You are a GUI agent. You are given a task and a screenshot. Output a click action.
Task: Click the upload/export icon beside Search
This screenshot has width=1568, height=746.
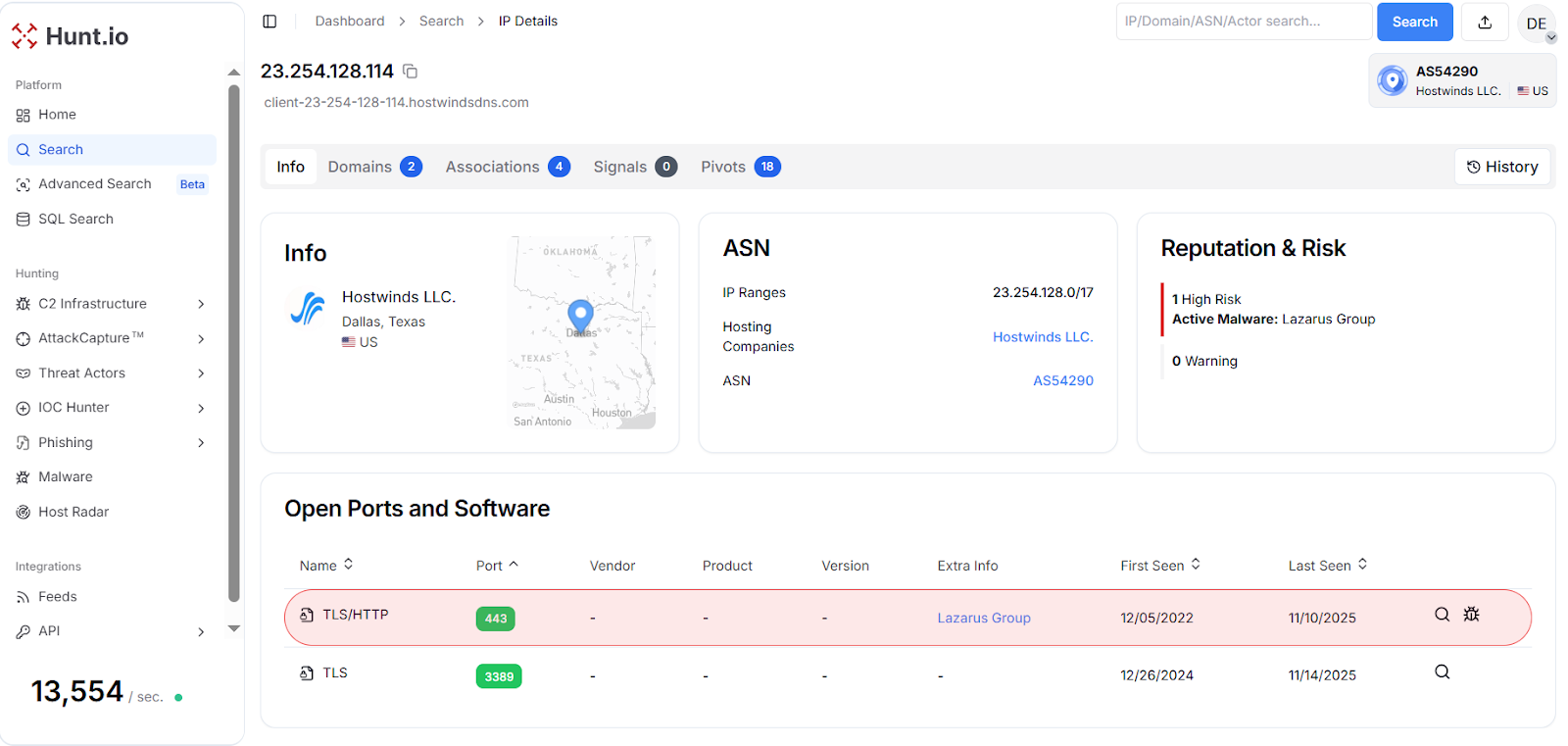coord(1484,22)
